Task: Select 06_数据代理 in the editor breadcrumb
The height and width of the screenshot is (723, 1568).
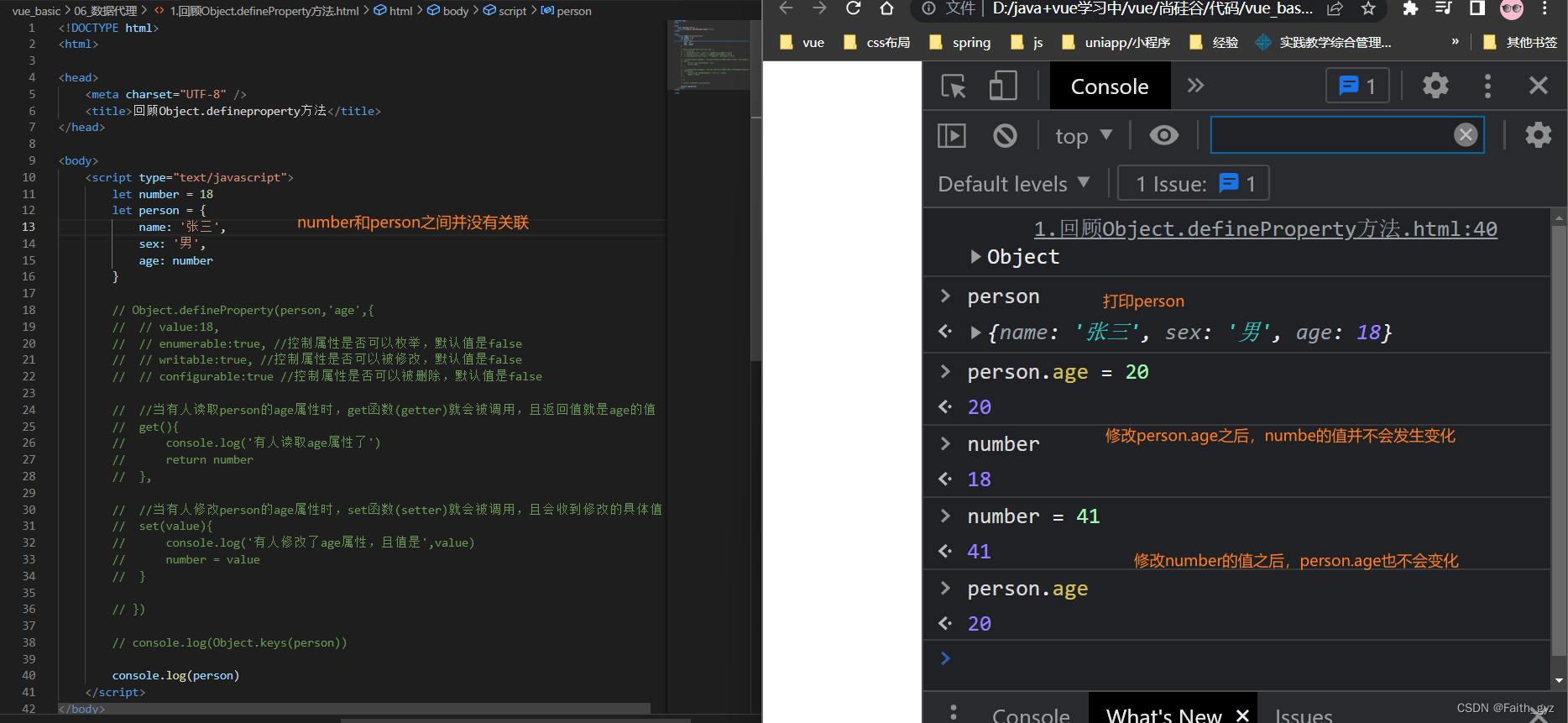Action: (105, 11)
